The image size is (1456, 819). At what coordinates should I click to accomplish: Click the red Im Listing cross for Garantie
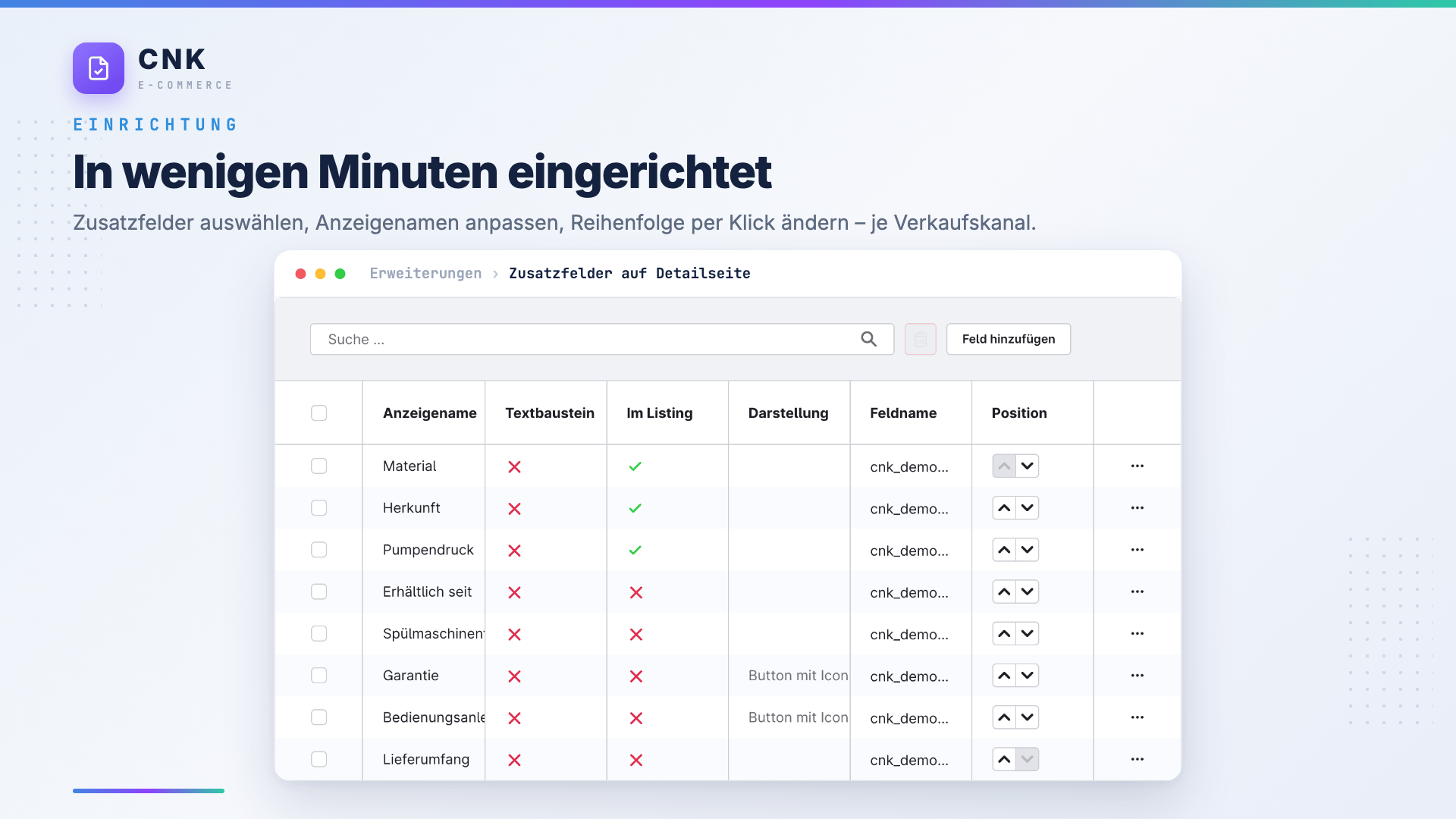[x=636, y=676]
